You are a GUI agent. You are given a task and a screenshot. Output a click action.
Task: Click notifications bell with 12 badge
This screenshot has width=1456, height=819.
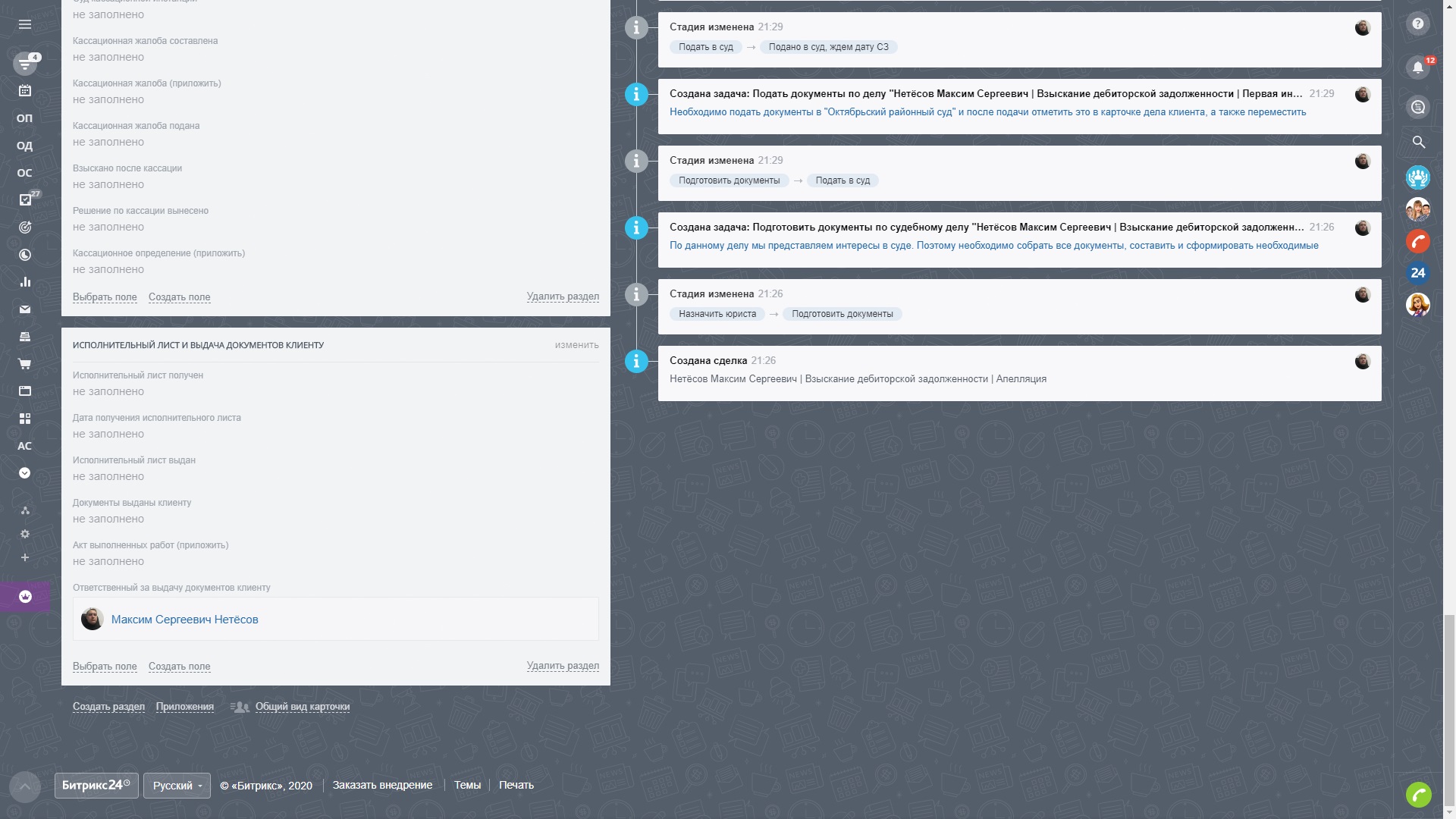pyautogui.click(x=1417, y=67)
